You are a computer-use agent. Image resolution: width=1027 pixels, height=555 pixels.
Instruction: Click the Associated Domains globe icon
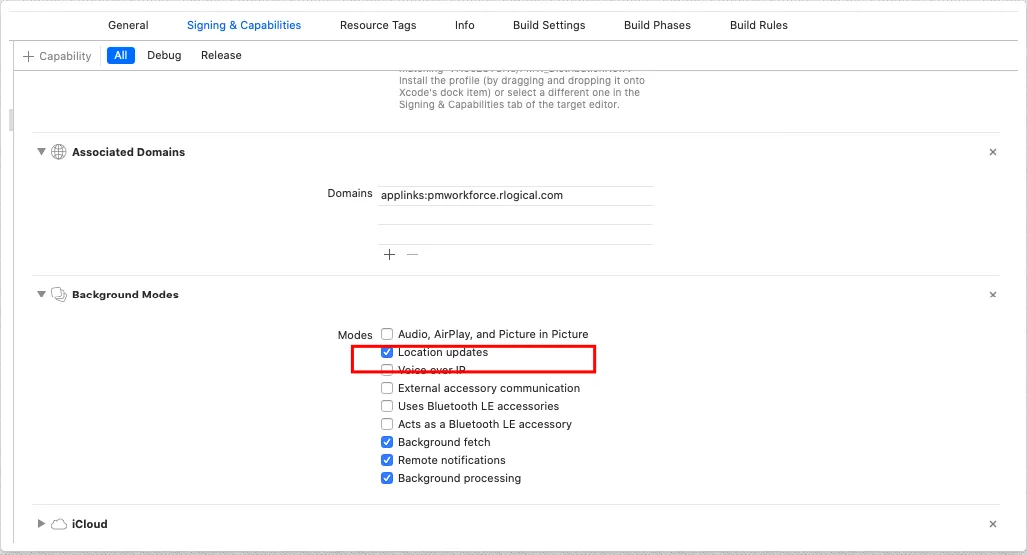tap(59, 152)
